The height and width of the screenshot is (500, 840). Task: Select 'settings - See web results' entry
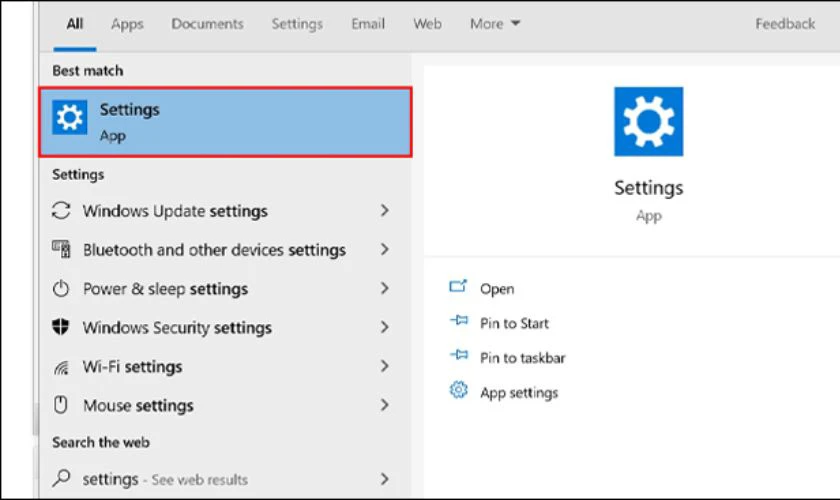[x=225, y=479]
